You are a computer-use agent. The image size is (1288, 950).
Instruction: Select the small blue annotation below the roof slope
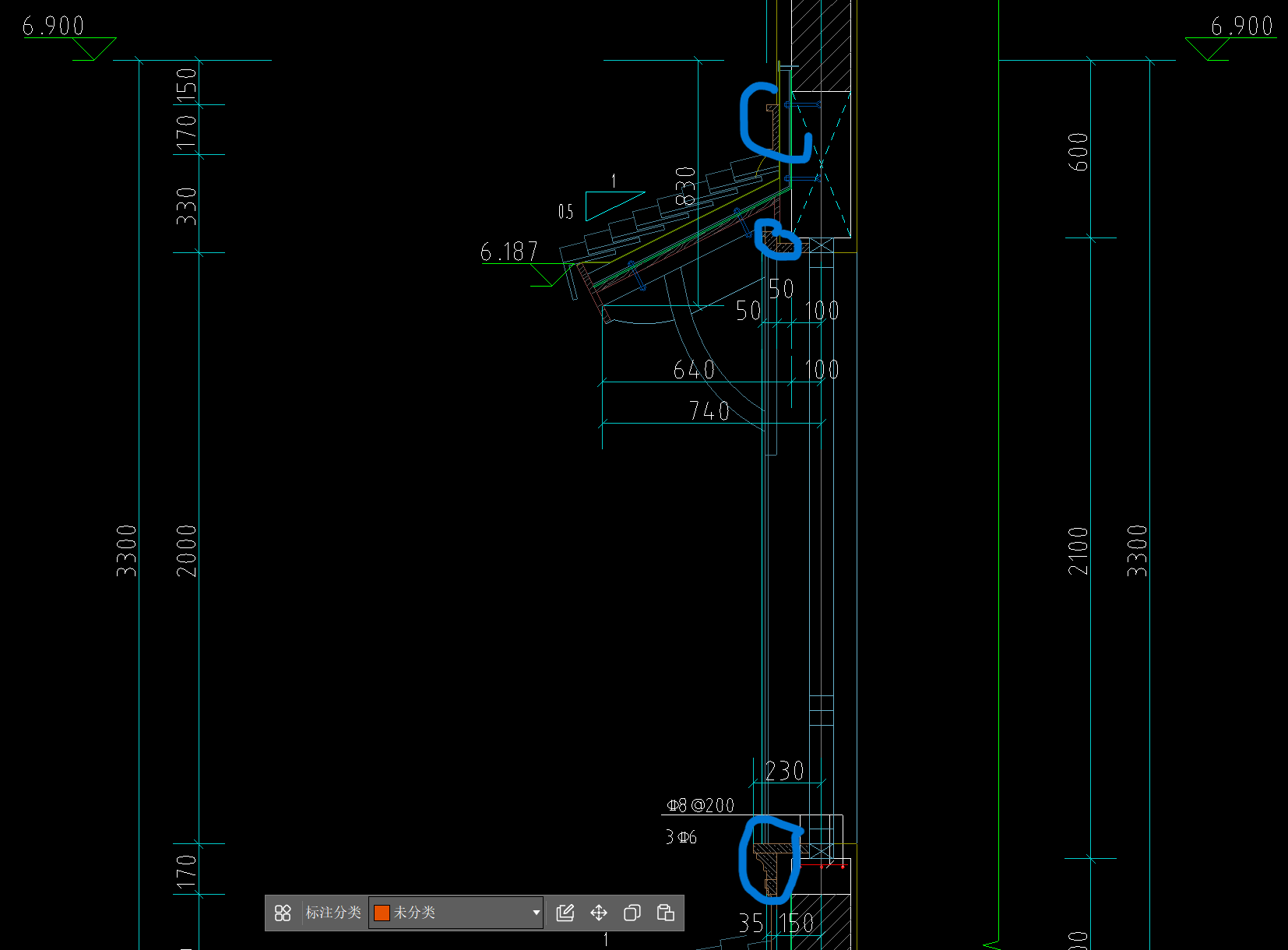pyautogui.click(x=777, y=240)
